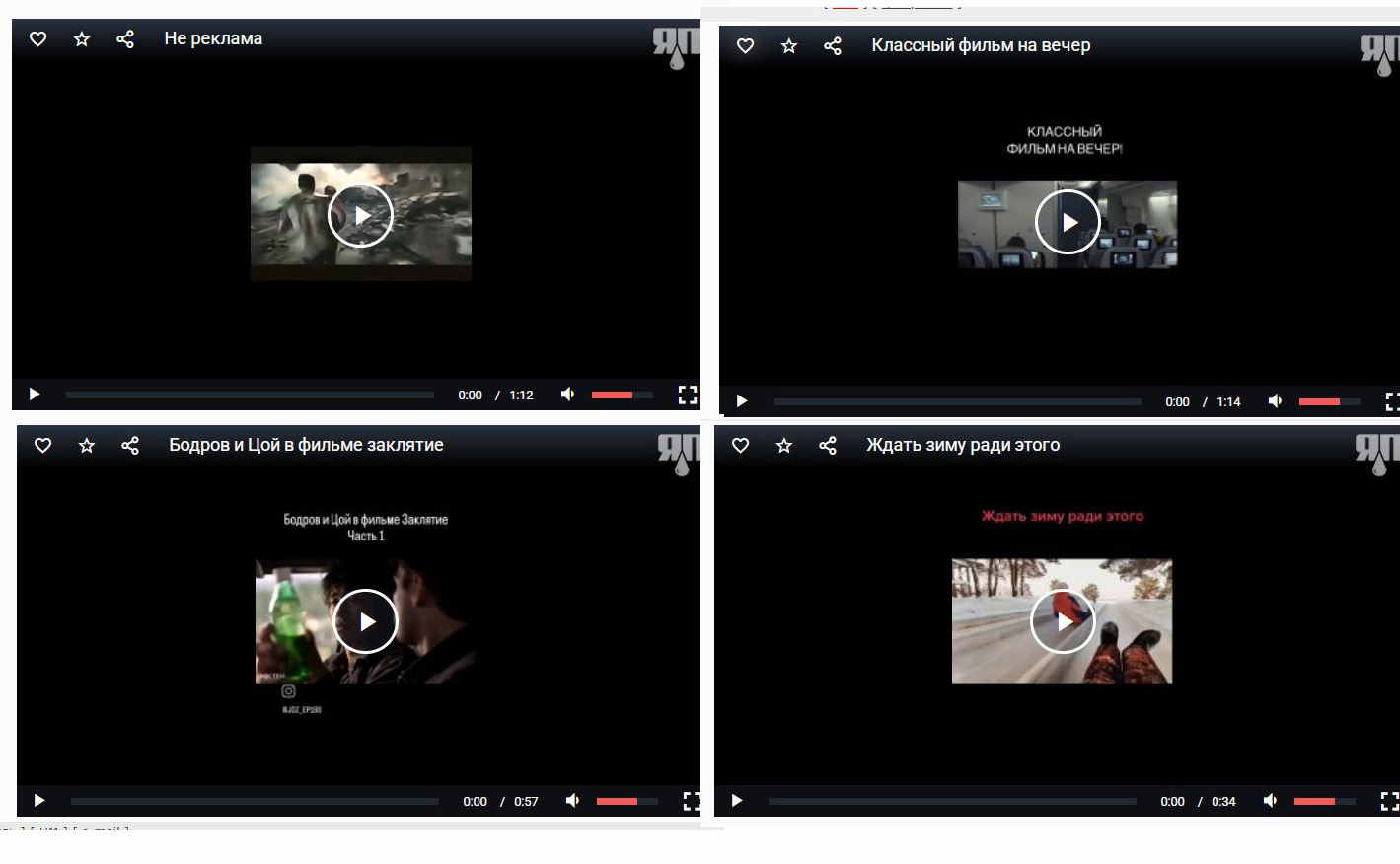Click the "0:57" duration text
The width and height of the screenshot is (1400, 864).
coord(526,801)
